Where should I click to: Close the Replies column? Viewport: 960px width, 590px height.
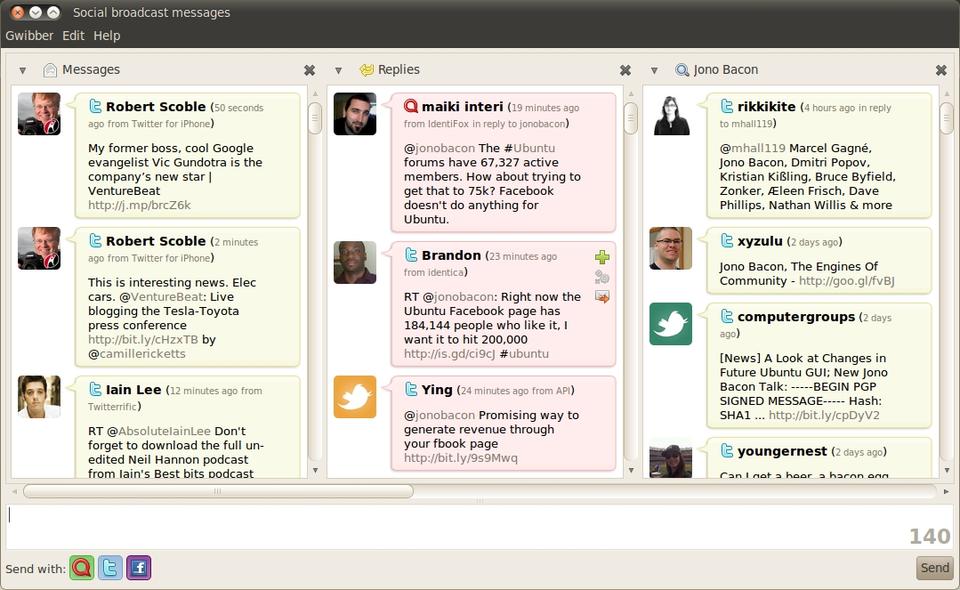pos(625,70)
